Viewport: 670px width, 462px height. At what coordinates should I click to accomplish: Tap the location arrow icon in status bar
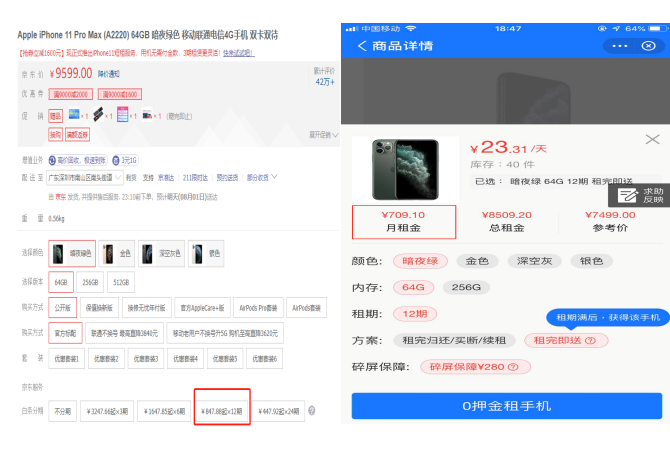coord(616,29)
